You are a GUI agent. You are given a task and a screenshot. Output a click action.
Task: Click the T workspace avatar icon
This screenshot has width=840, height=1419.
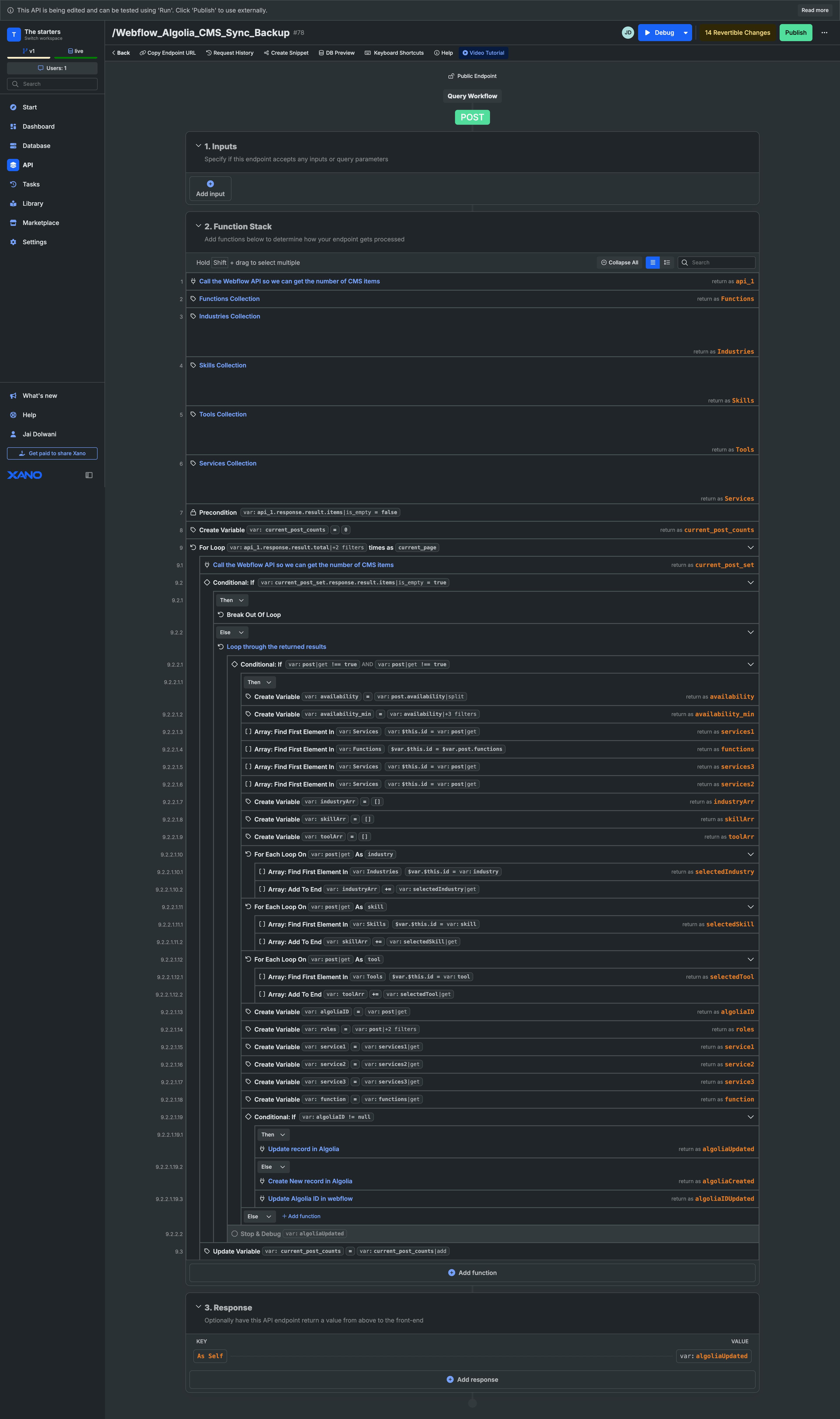click(14, 35)
